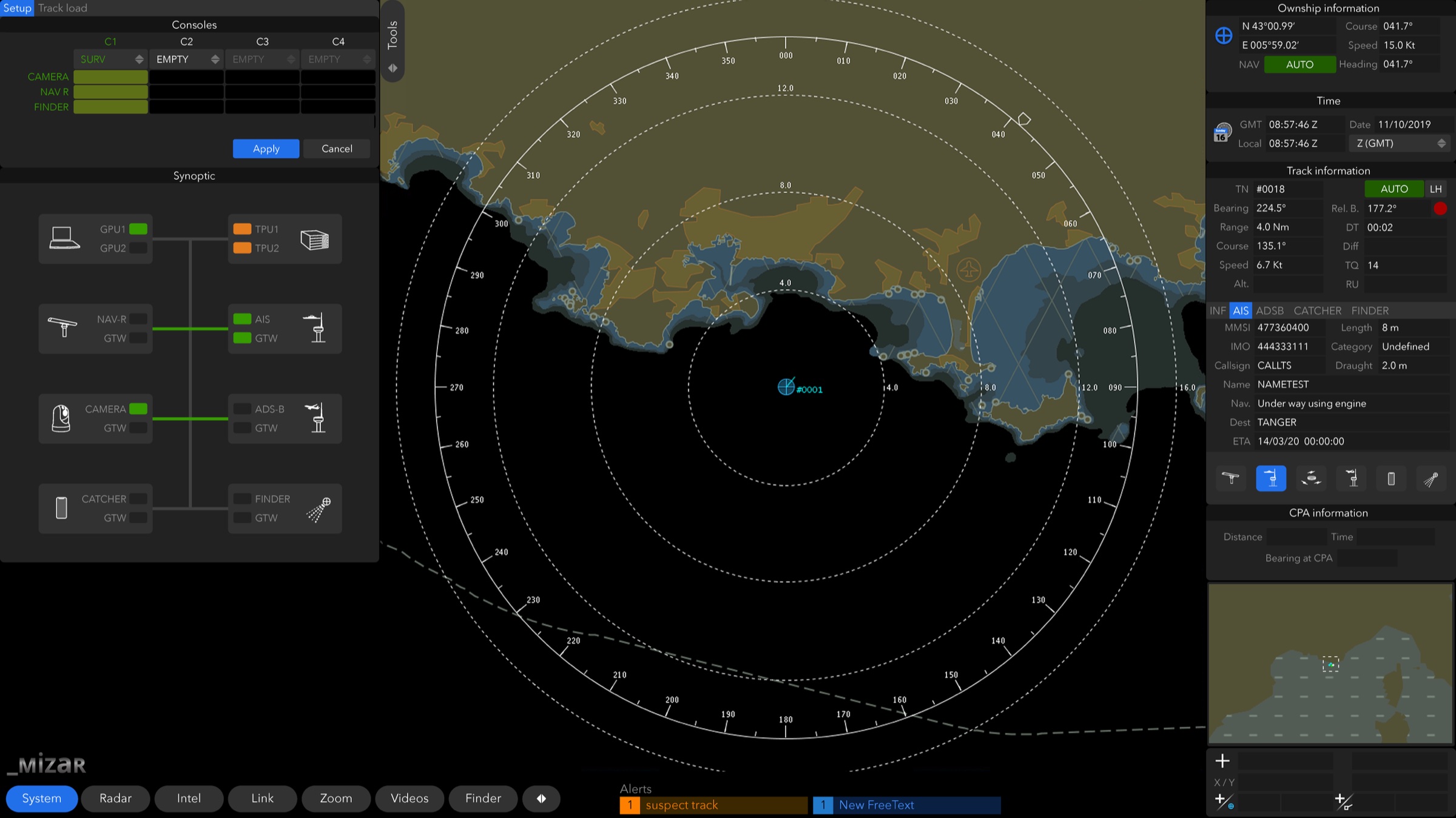Image resolution: width=1456 pixels, height=818 pixels.
Task: Click the camera dome icon in Synoptic
Action: point(61,418)
